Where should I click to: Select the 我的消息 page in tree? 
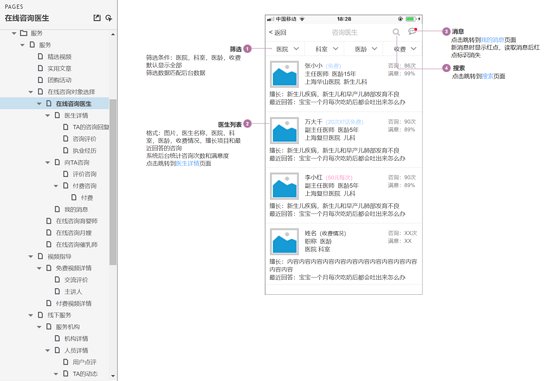71,209
